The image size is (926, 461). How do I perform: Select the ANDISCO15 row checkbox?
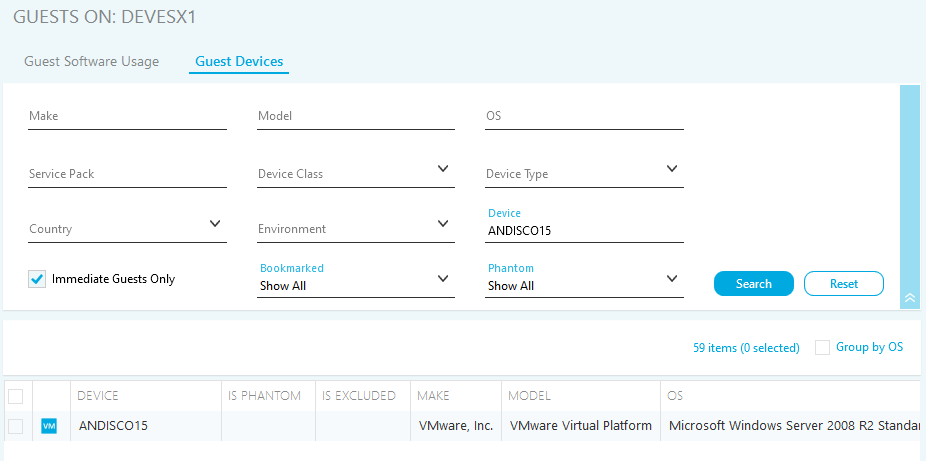(x=16, y=426)
